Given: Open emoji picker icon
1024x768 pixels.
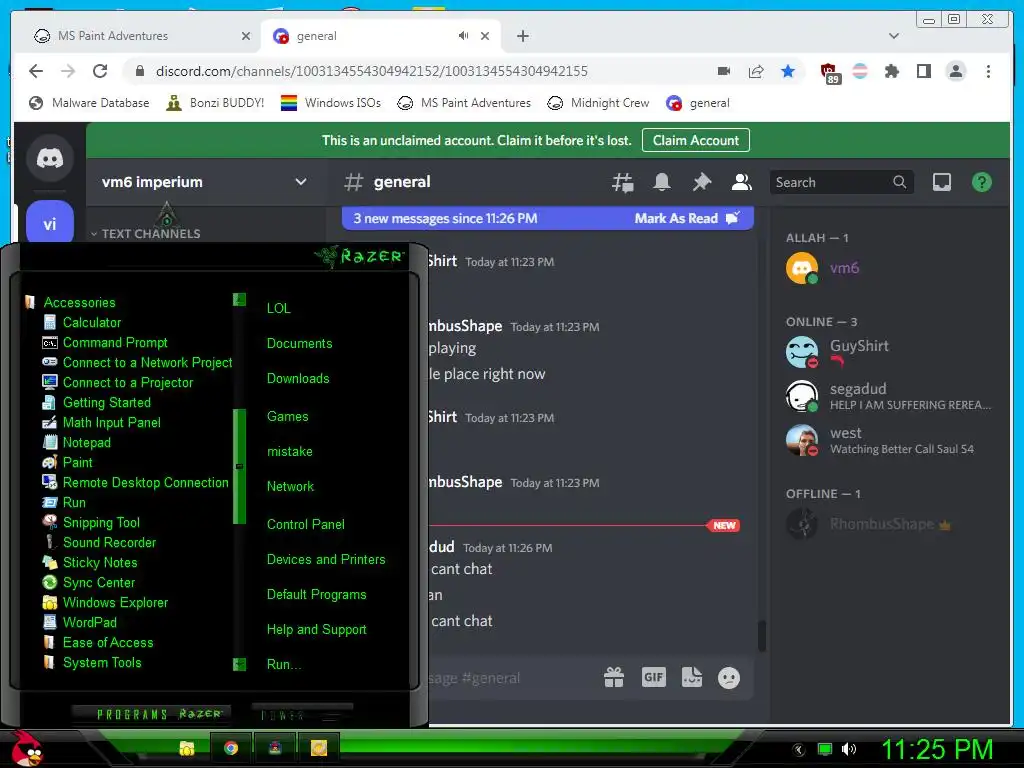Looking at the screenshot, I should tap(729, 678).
